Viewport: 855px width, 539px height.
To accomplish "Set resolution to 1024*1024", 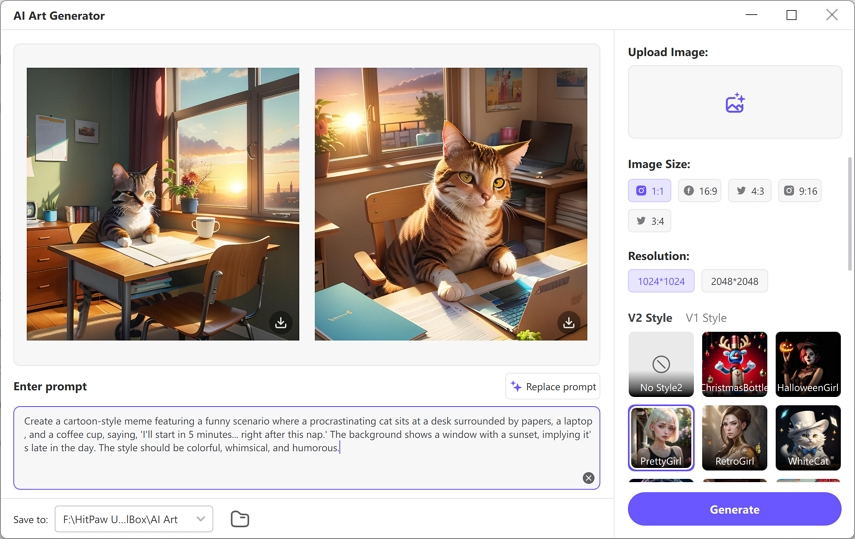I will 661,281.
